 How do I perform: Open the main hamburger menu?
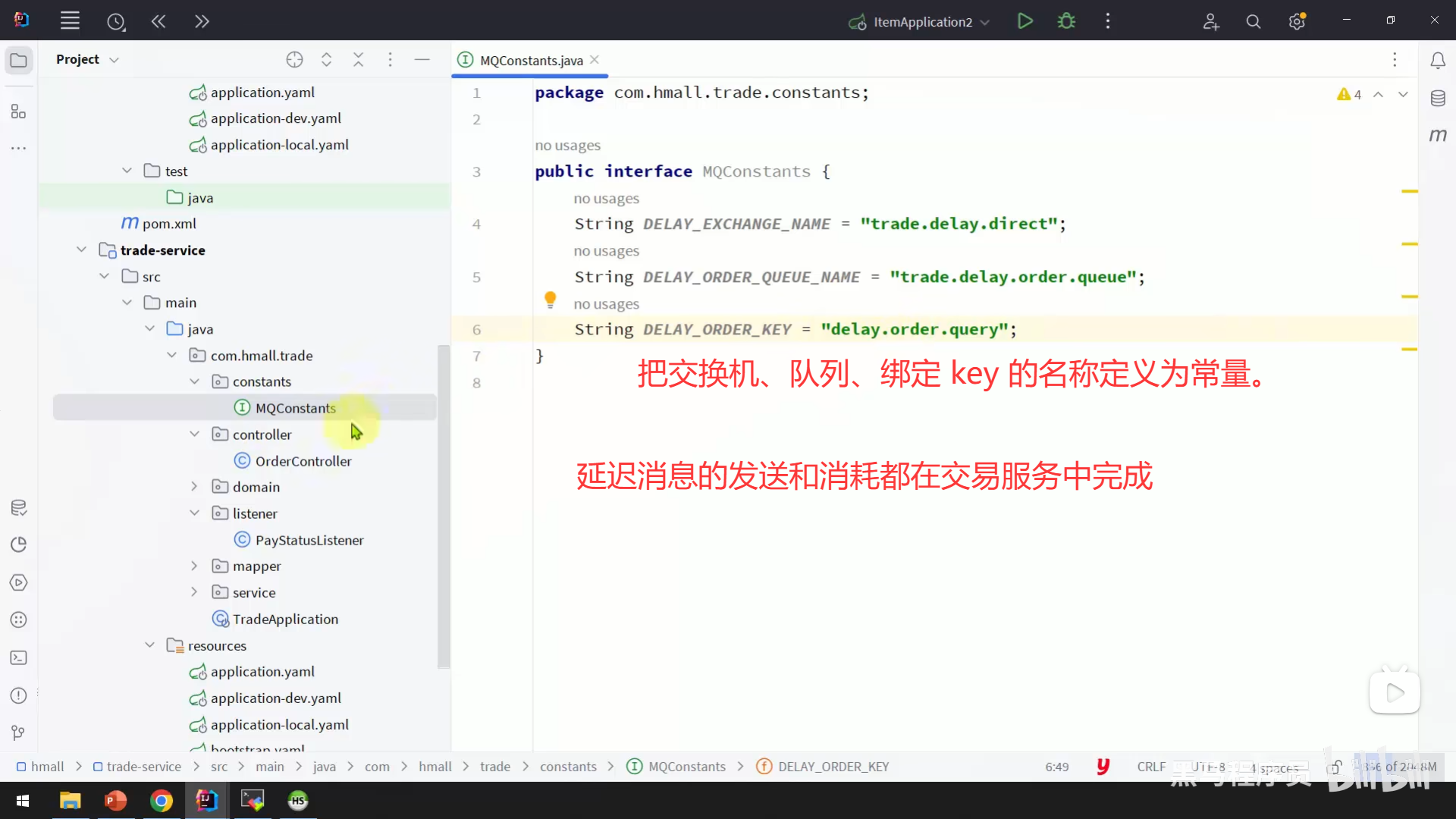(x=70, y=21)
